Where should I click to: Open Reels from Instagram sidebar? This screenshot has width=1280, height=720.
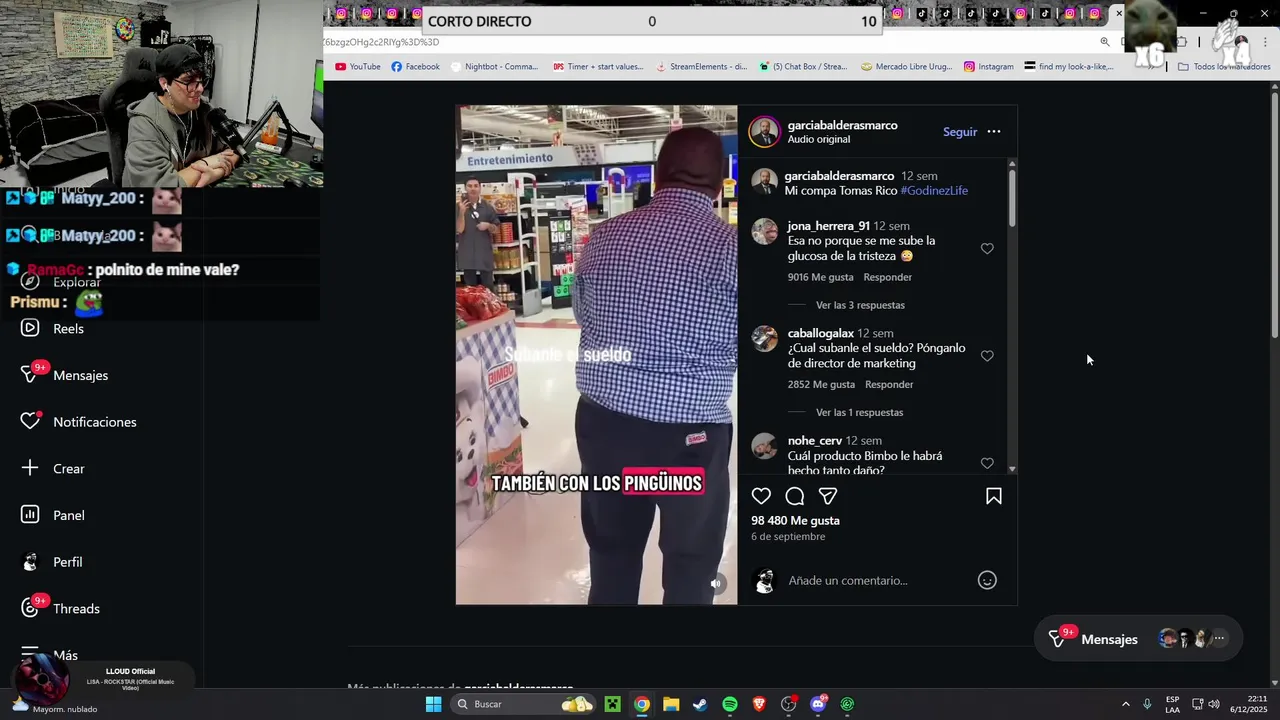pyautogui.click(x=54, y=328)
